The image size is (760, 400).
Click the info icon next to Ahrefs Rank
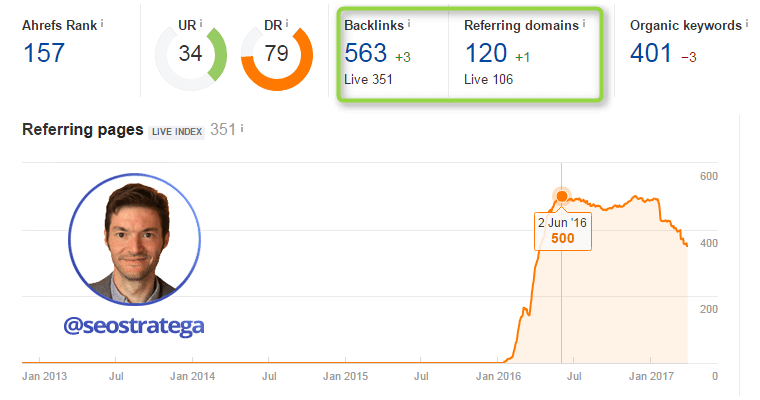point(102,24)
